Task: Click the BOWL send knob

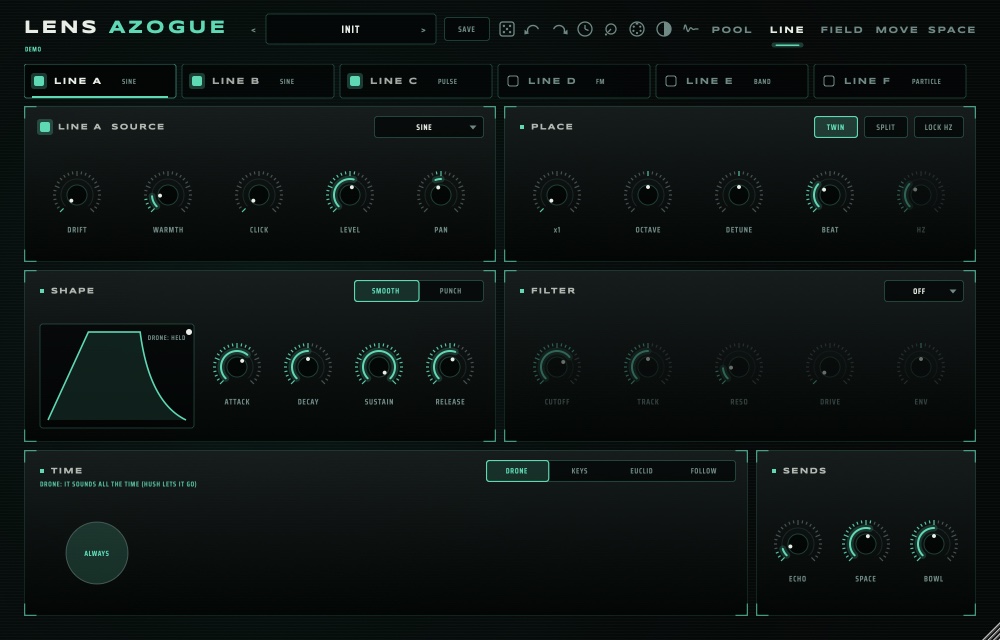Action: click(934, 544)
